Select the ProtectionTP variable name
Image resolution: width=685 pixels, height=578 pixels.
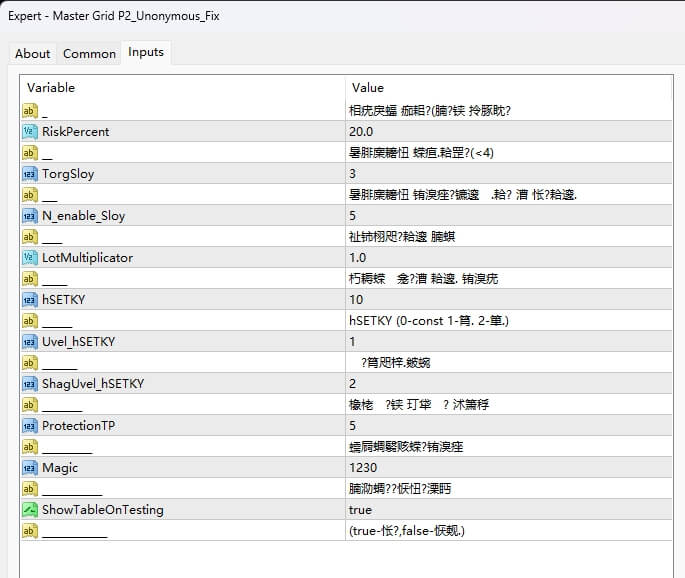pos(79,426)
